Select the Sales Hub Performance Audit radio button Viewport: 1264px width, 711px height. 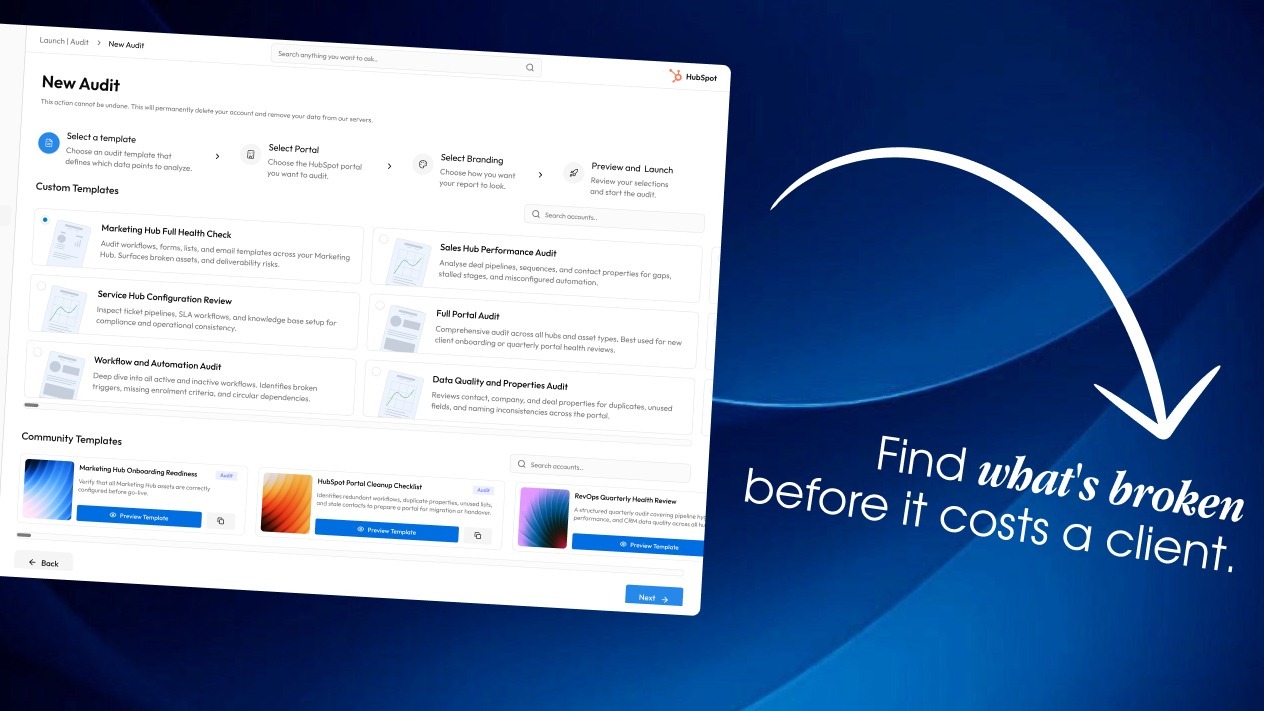(384, 239)
